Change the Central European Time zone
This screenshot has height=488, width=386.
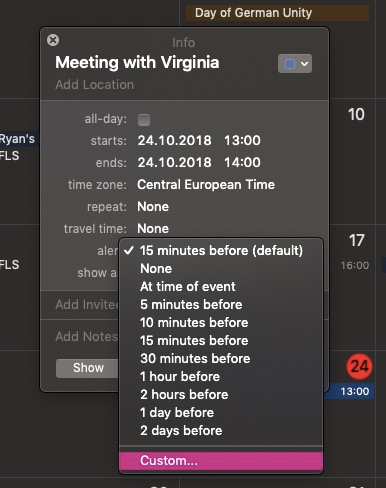(x=206, y=185)
